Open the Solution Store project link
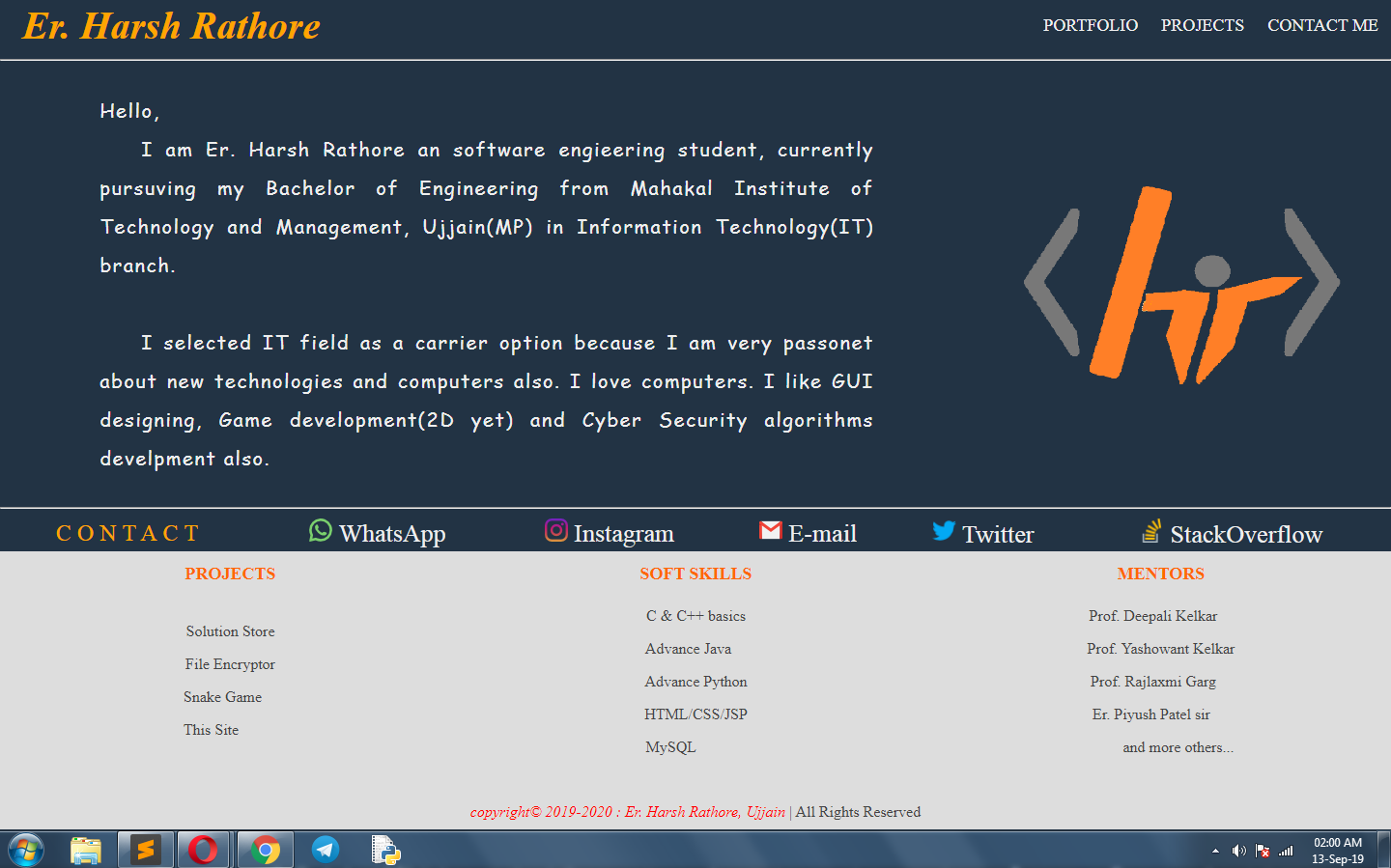 (230, 631)
